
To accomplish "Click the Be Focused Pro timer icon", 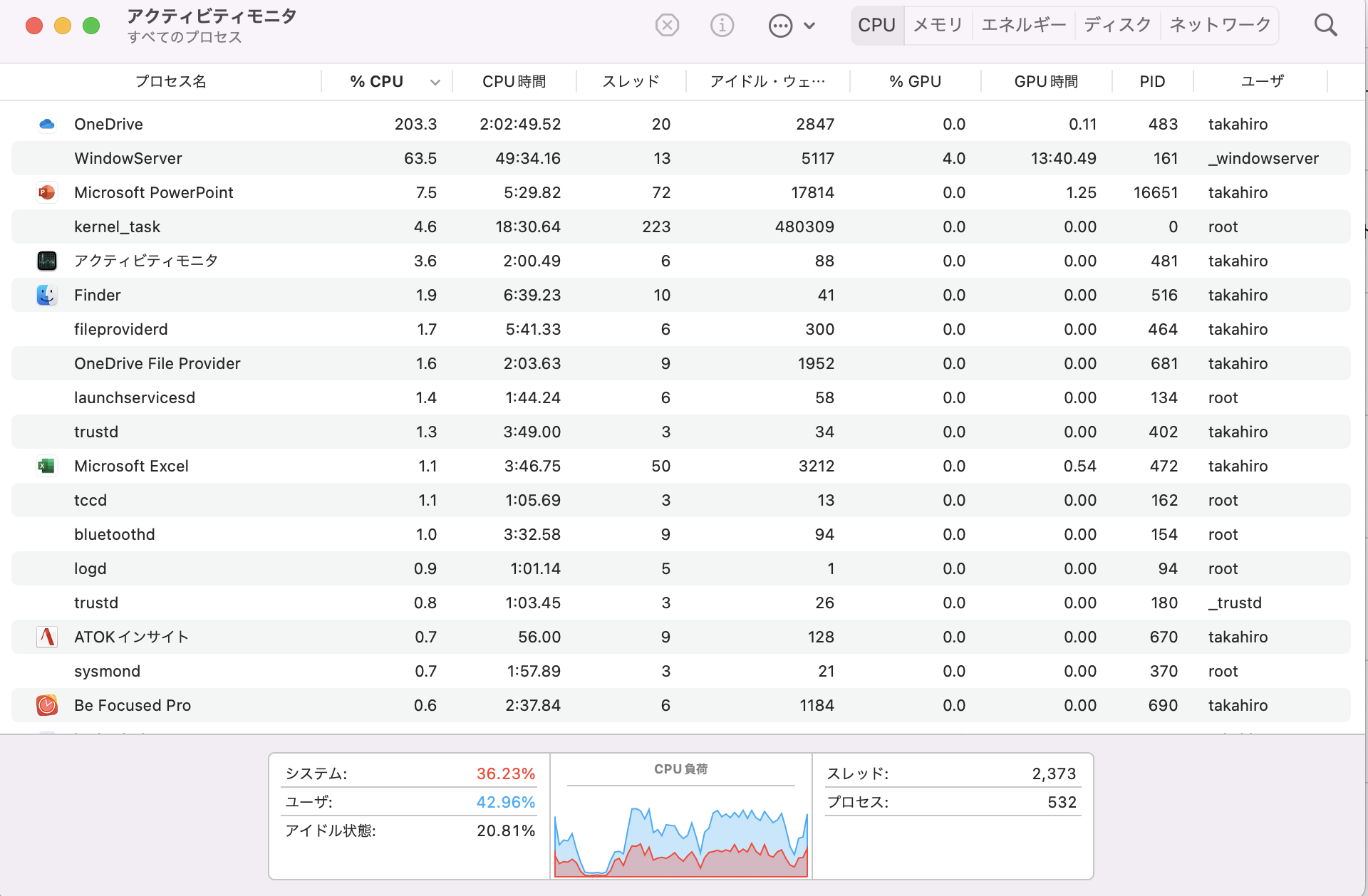I will [x=47, y=705].
